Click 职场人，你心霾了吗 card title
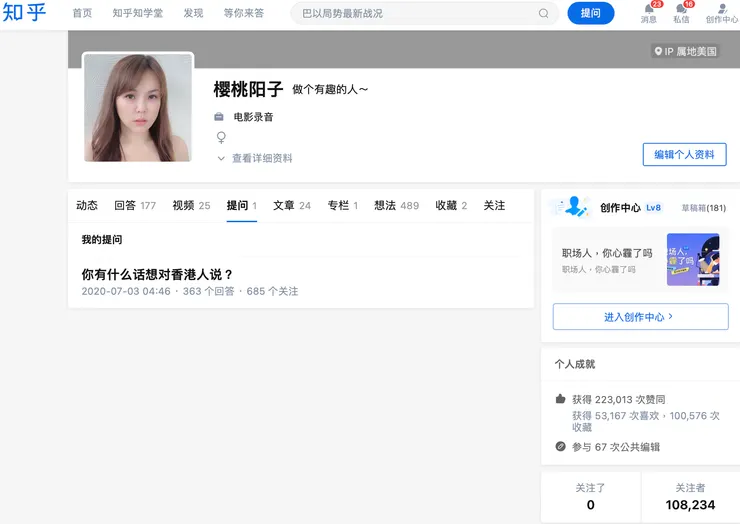740x524 pixels. tap(607, 253)
